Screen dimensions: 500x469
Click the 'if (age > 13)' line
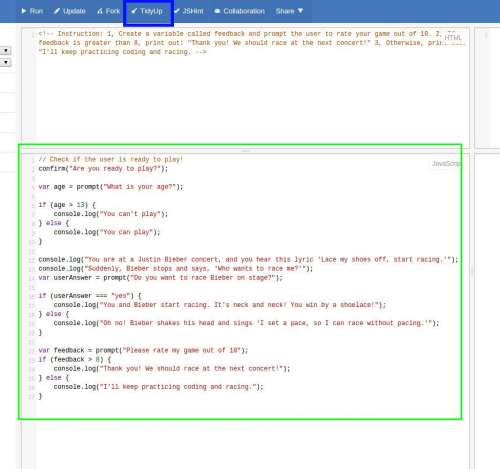67,205
